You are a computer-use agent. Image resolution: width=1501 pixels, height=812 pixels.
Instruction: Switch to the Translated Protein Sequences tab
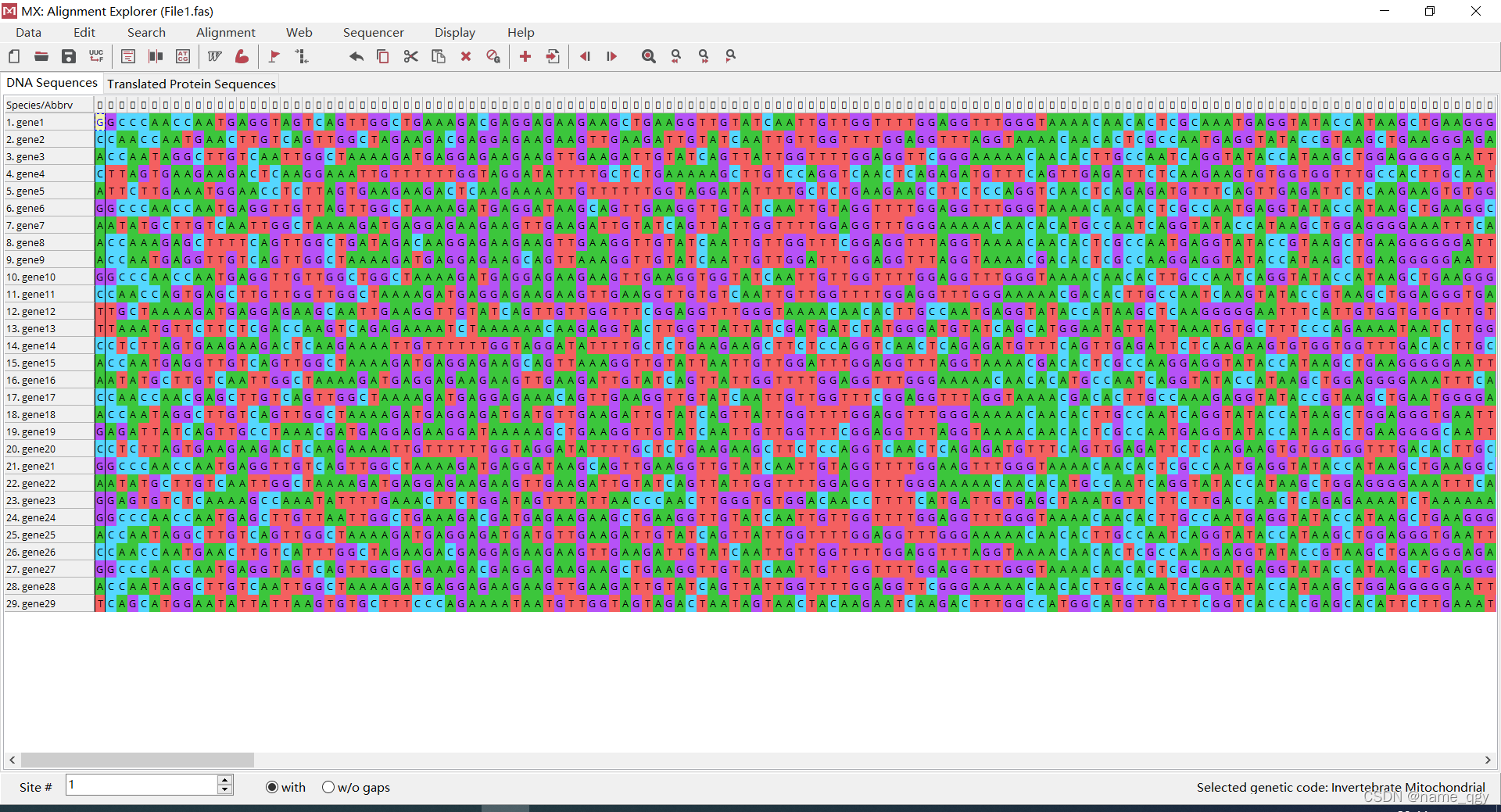(192, 84)
